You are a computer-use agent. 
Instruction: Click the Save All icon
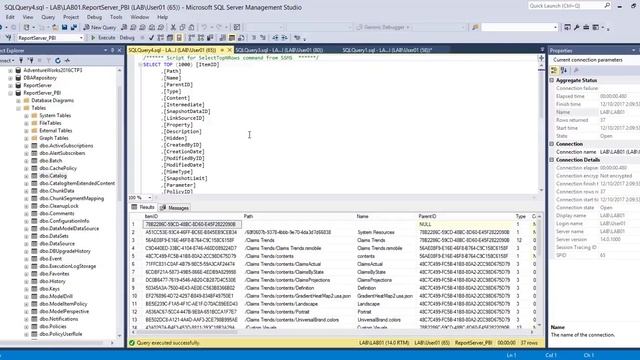click(74, 27)
